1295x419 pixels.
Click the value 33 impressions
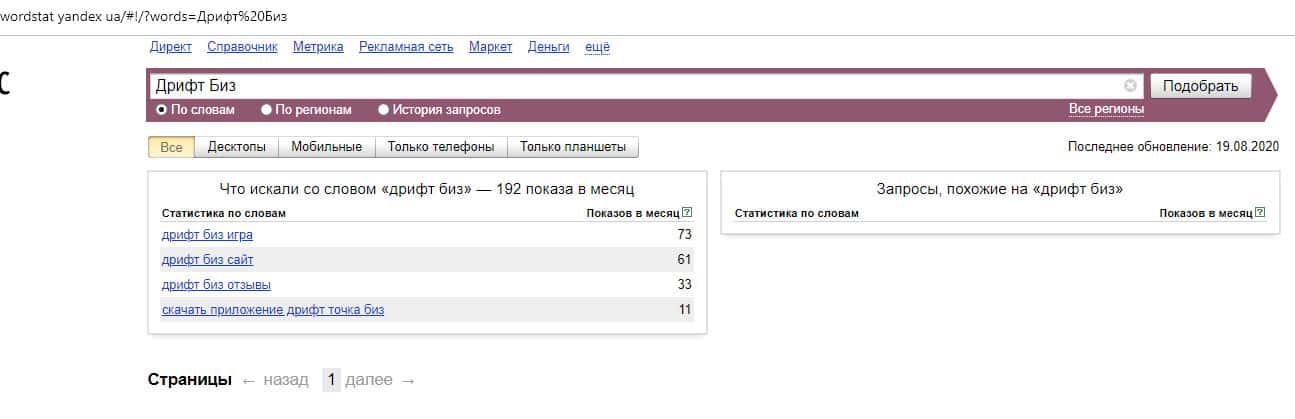tap(685, 285)
